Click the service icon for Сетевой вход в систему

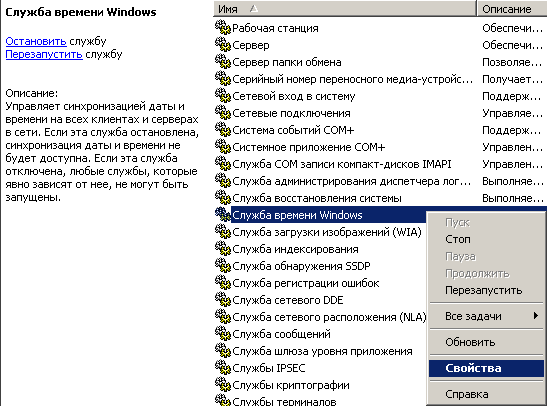[x=223, y=96]
